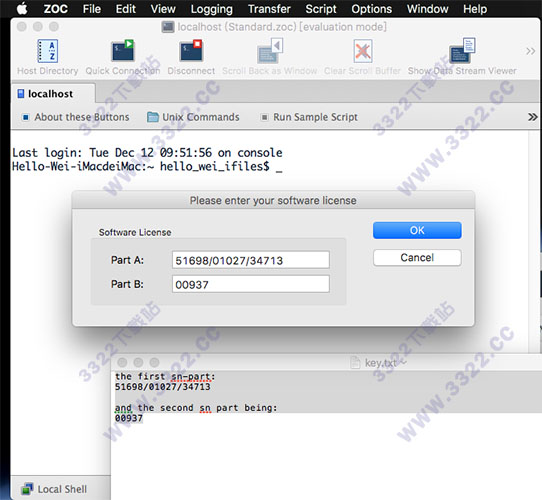Screen dimensions: 542x500
Task: Click the Apple menu icon
Action: coord(22,9)
